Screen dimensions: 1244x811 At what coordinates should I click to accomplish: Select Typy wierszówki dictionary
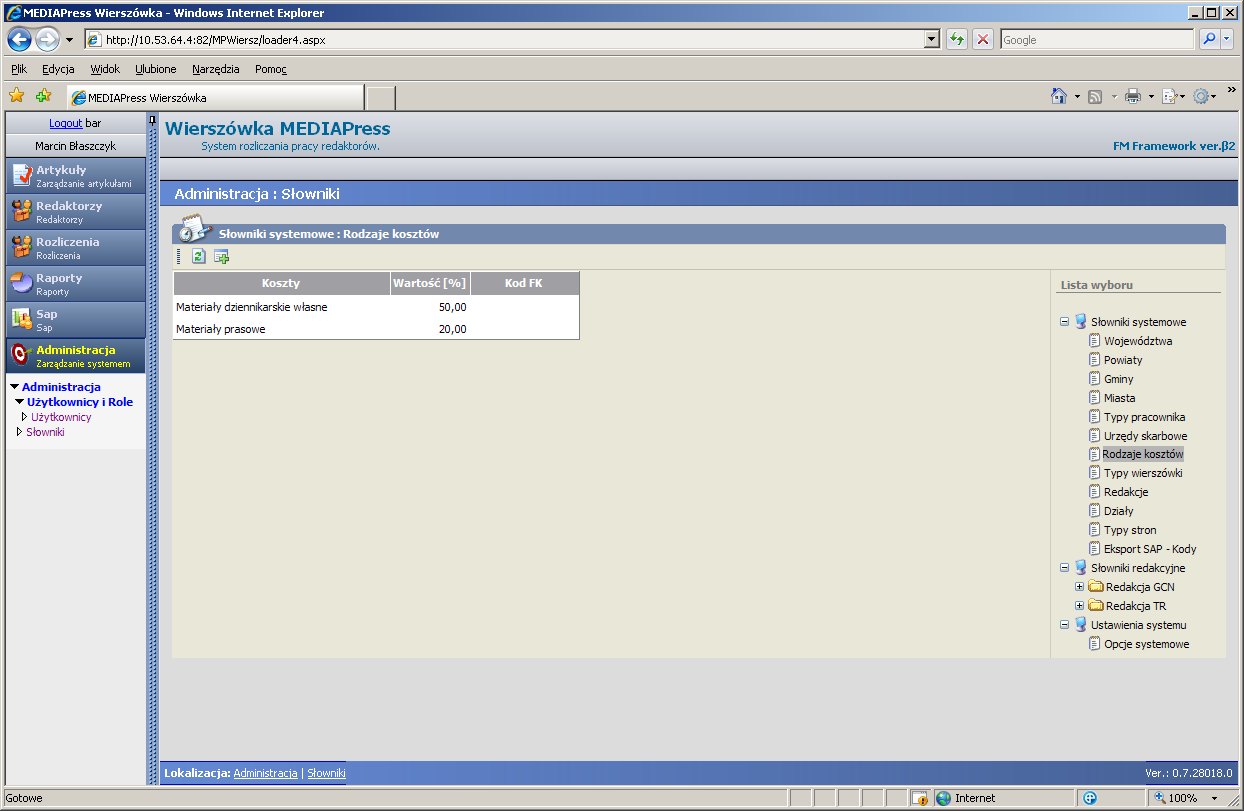pos(1143,473)
